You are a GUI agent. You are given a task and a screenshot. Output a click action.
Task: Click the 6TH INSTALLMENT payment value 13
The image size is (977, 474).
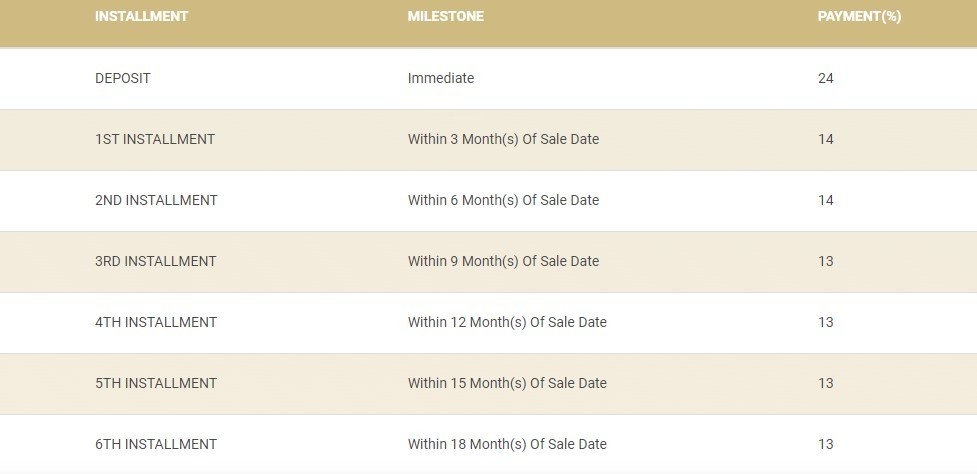point(826,444)
